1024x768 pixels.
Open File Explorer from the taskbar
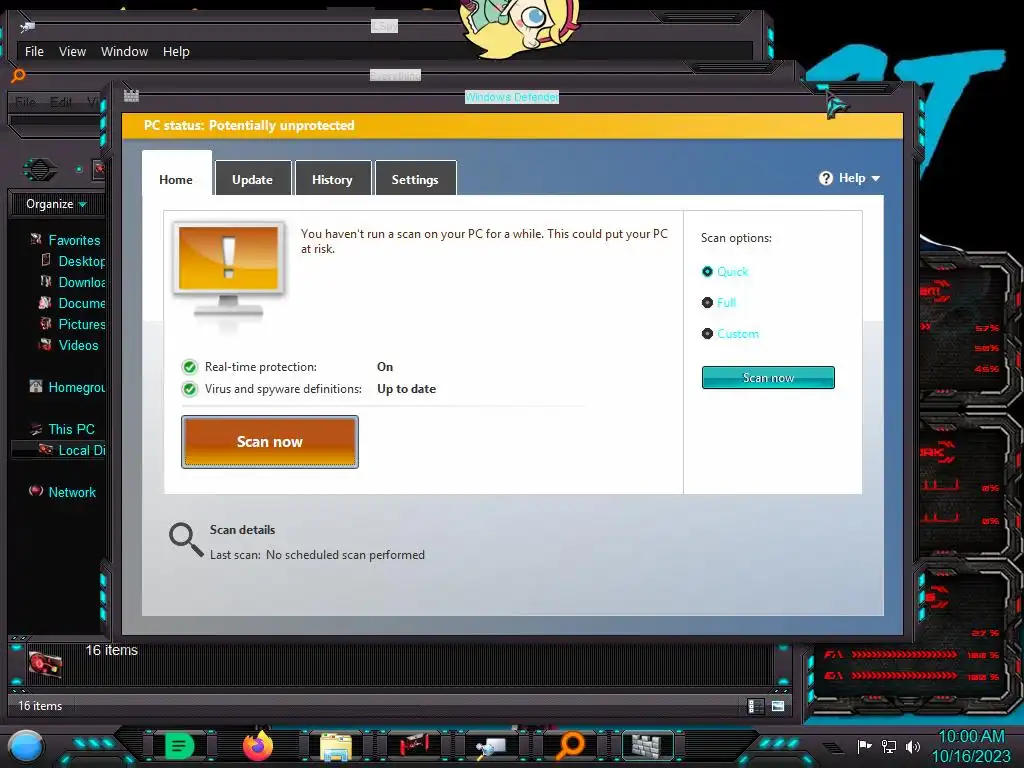[x=336, y=746]
